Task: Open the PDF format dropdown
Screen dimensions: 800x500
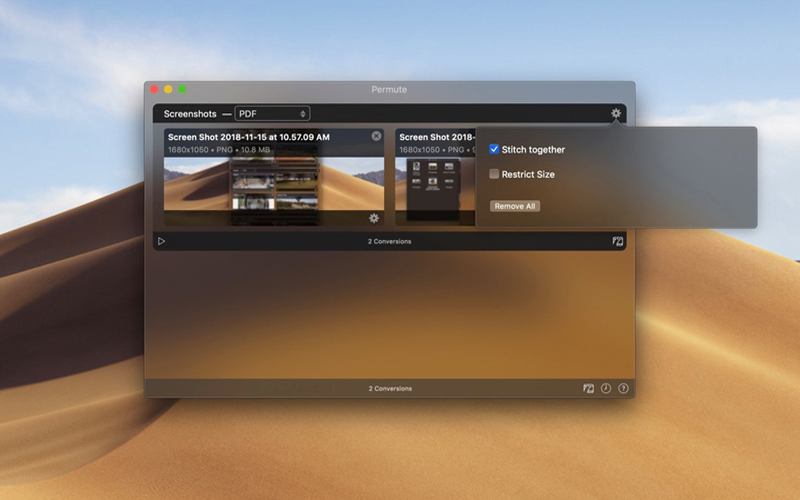Action: point(272,113)
